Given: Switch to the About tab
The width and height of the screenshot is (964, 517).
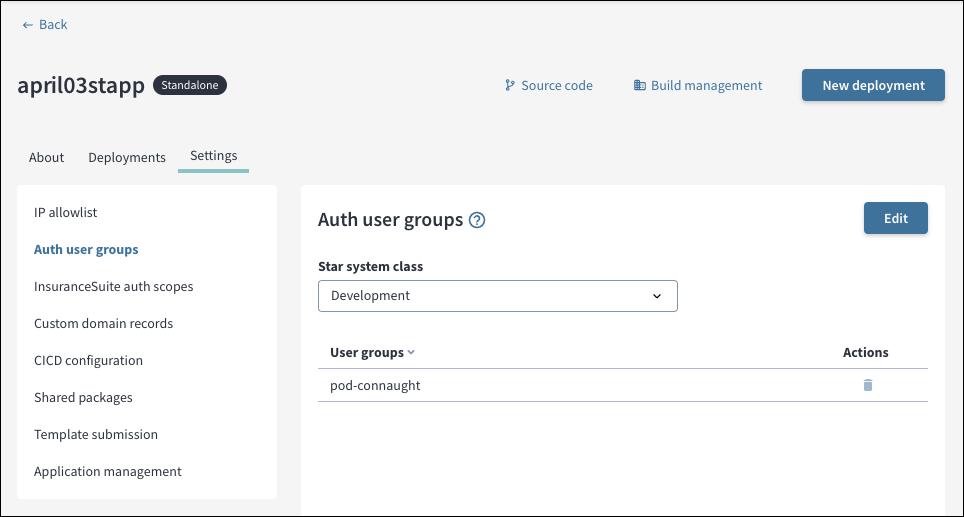Looking at the screenshot, I should [x=46, y=157].
